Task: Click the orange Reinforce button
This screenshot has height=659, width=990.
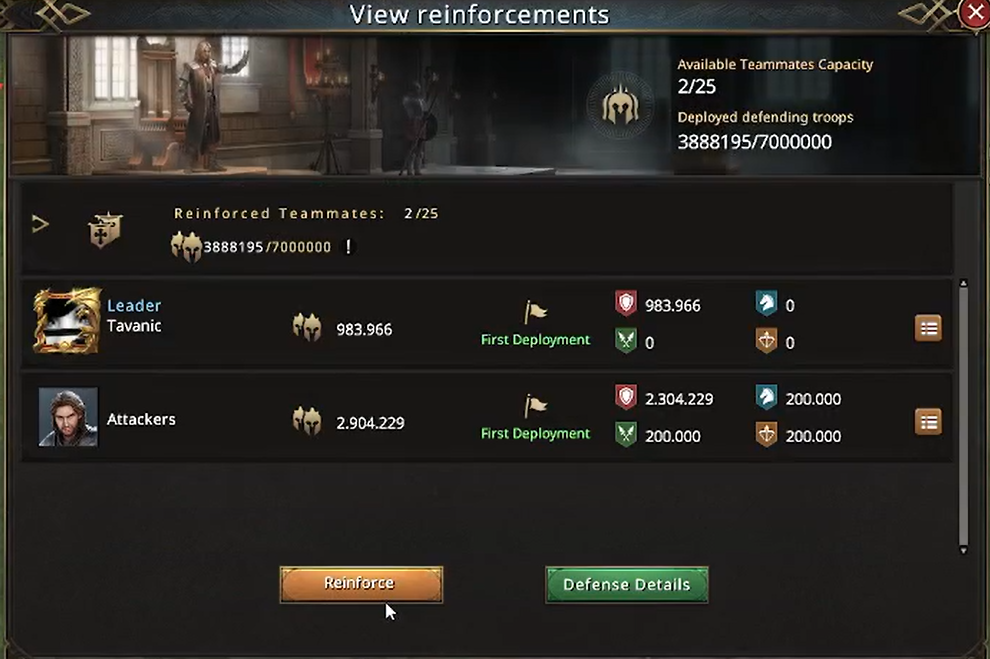Action: pyautogui.click(x=360, y=584)
